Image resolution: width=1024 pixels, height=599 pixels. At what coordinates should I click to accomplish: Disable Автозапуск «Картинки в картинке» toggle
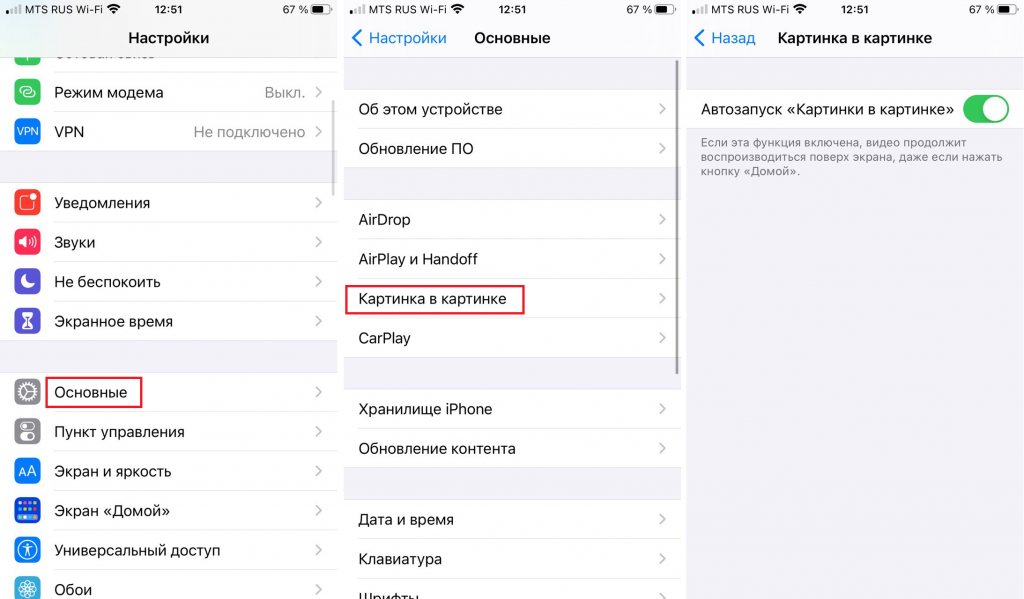[x=985, y=109]
